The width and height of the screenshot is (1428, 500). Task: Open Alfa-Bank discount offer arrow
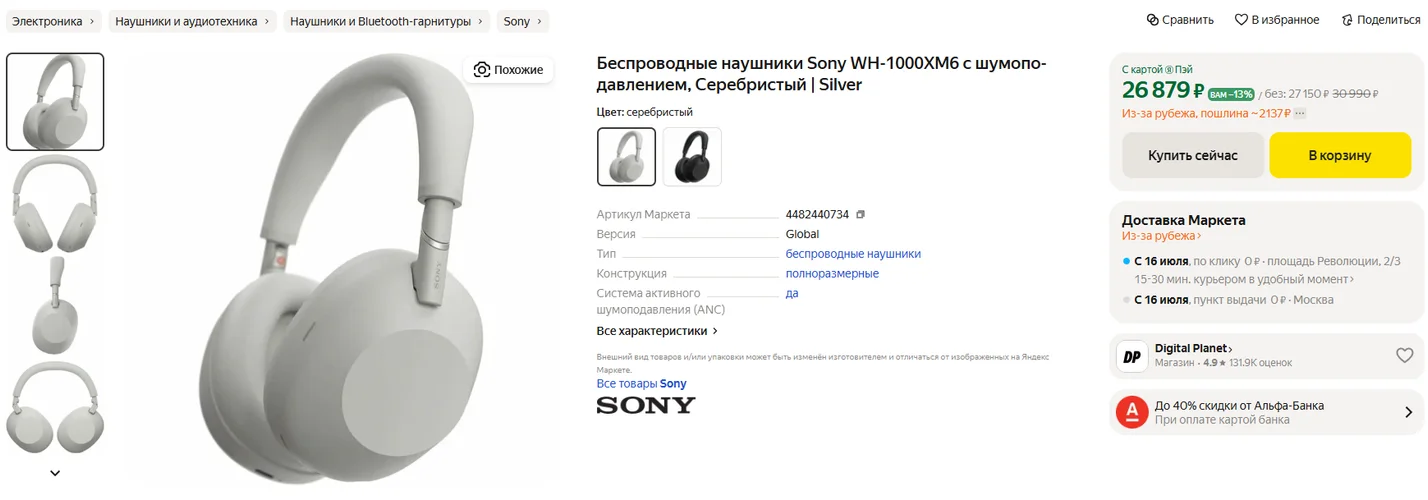(x=1408, y=412)
